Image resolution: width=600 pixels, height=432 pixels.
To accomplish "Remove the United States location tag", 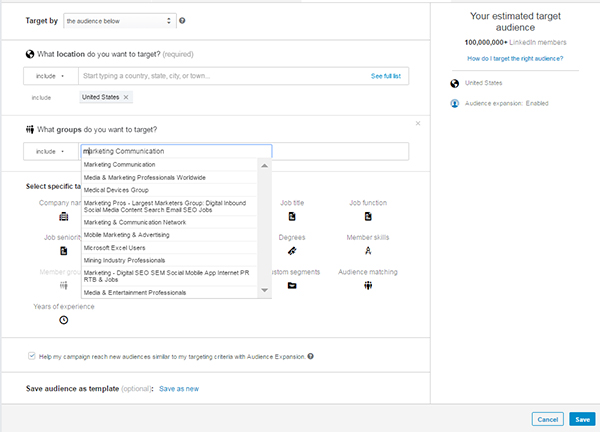I will coord(126,97).
